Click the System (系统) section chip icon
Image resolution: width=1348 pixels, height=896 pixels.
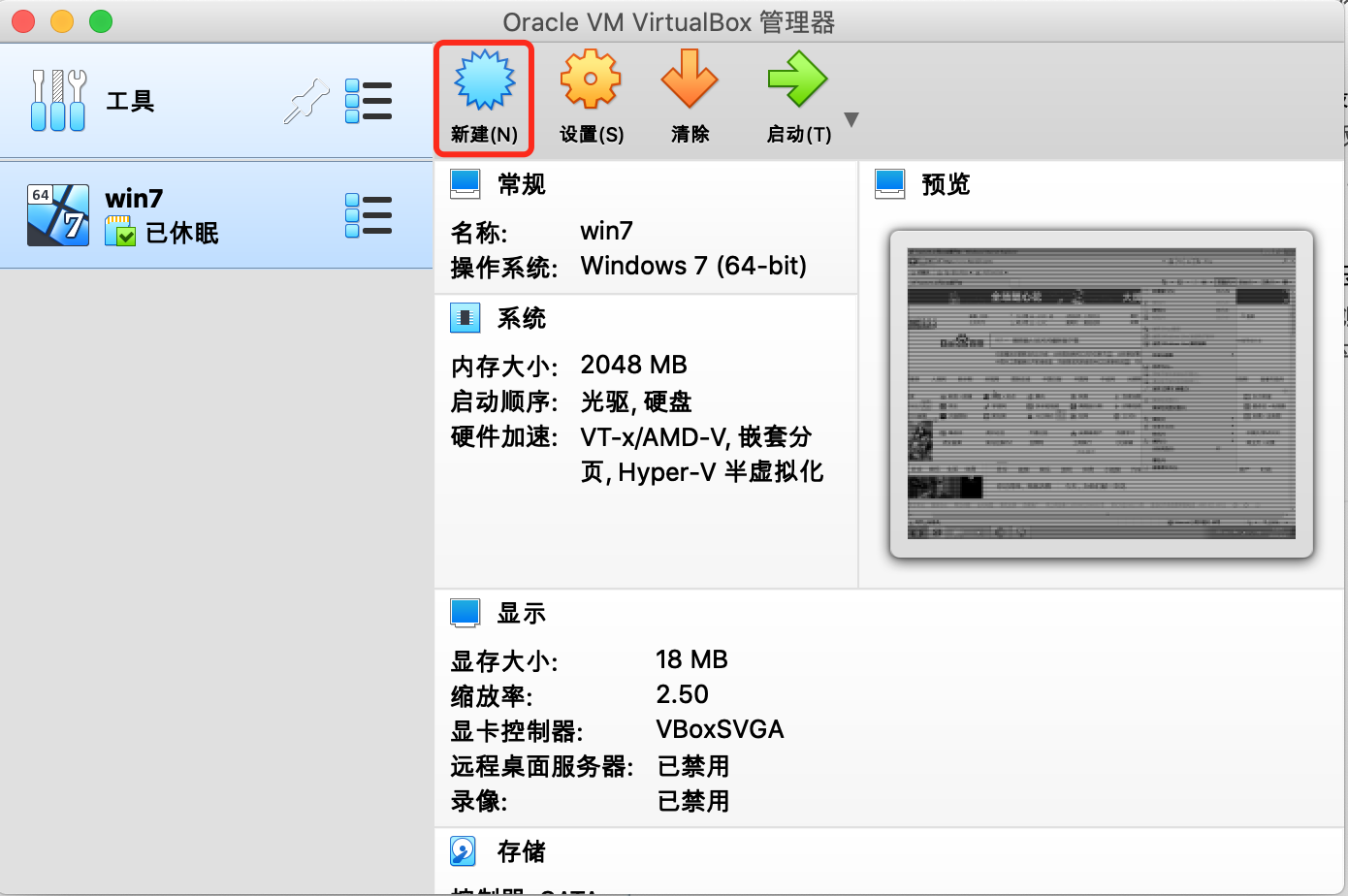pos(465,317)
